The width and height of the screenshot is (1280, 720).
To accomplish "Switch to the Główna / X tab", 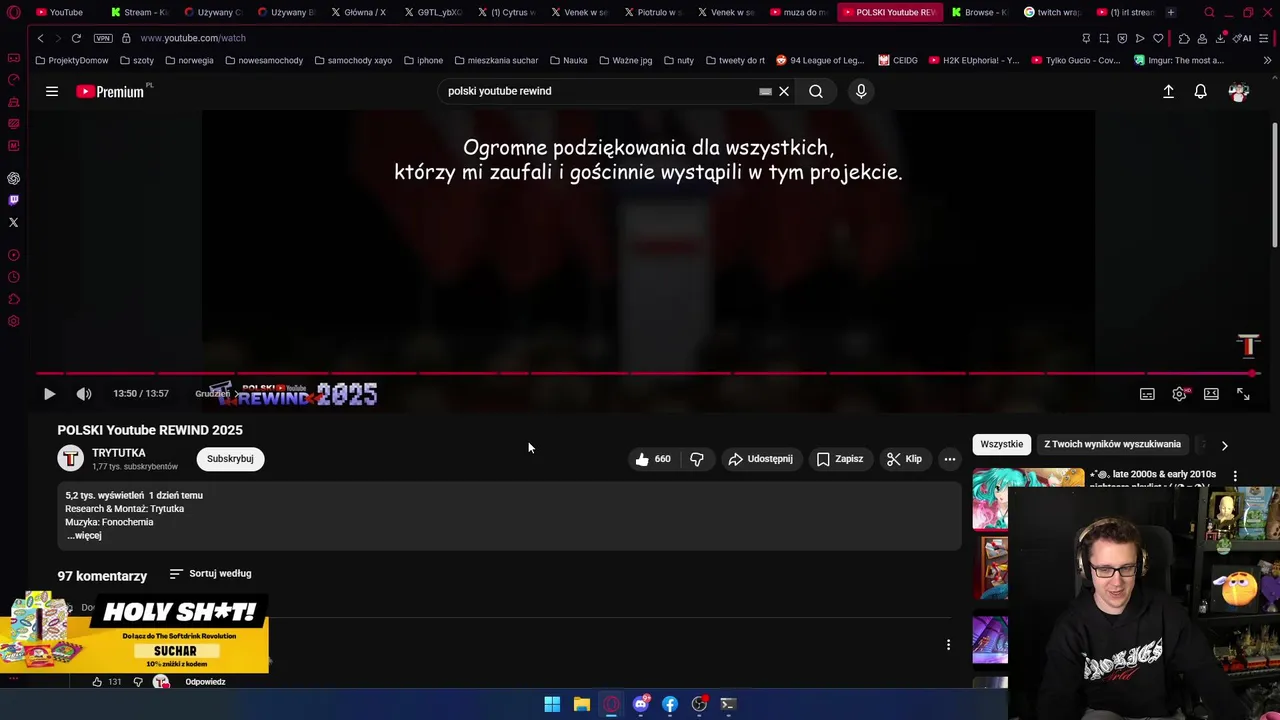I will point(357,12).
